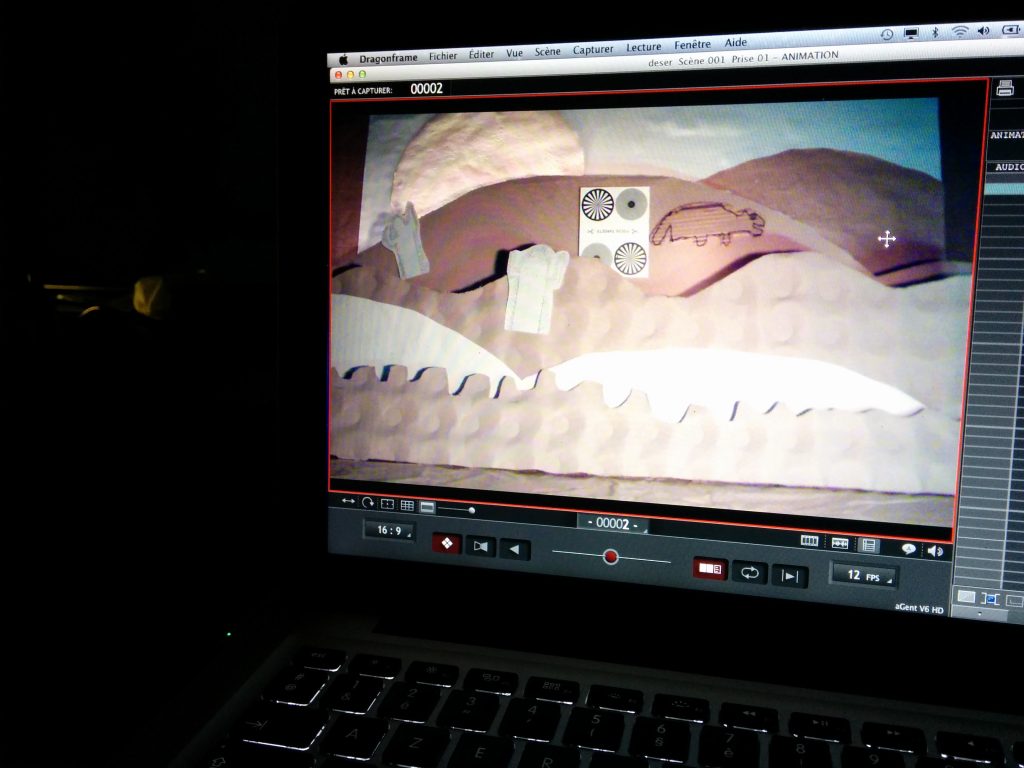This screenshot has height=768, width=1024.
Task: Click the red capture/live view button
Action: click(x=446, y=543)
